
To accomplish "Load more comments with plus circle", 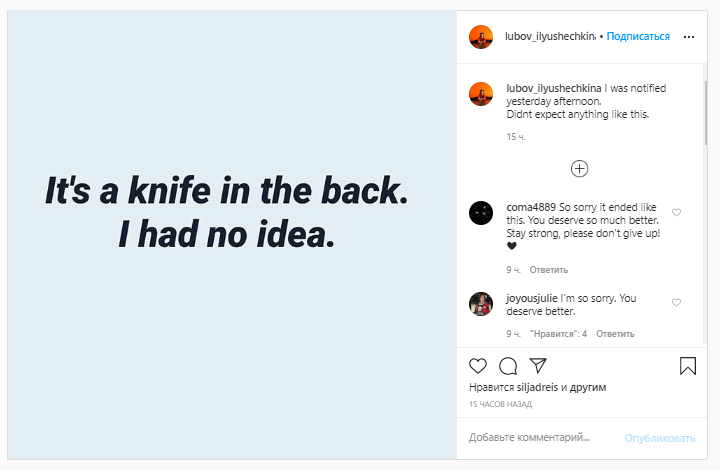I will coord(579,168).
